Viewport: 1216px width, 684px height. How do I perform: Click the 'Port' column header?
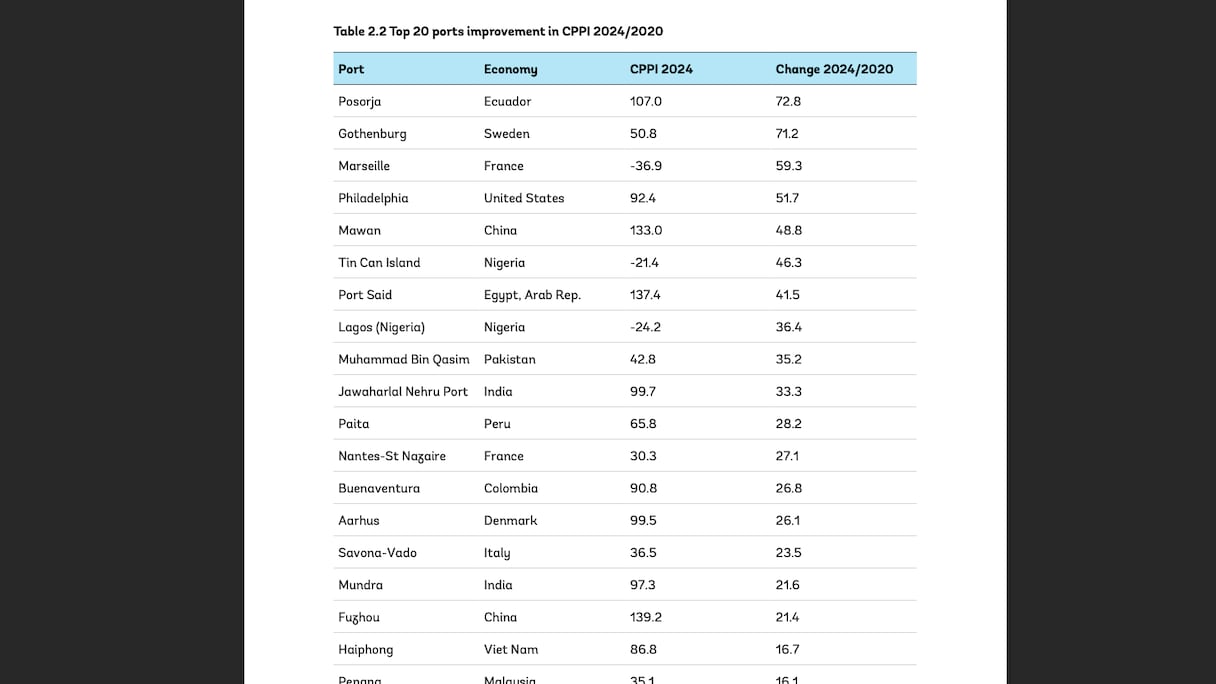351,69
